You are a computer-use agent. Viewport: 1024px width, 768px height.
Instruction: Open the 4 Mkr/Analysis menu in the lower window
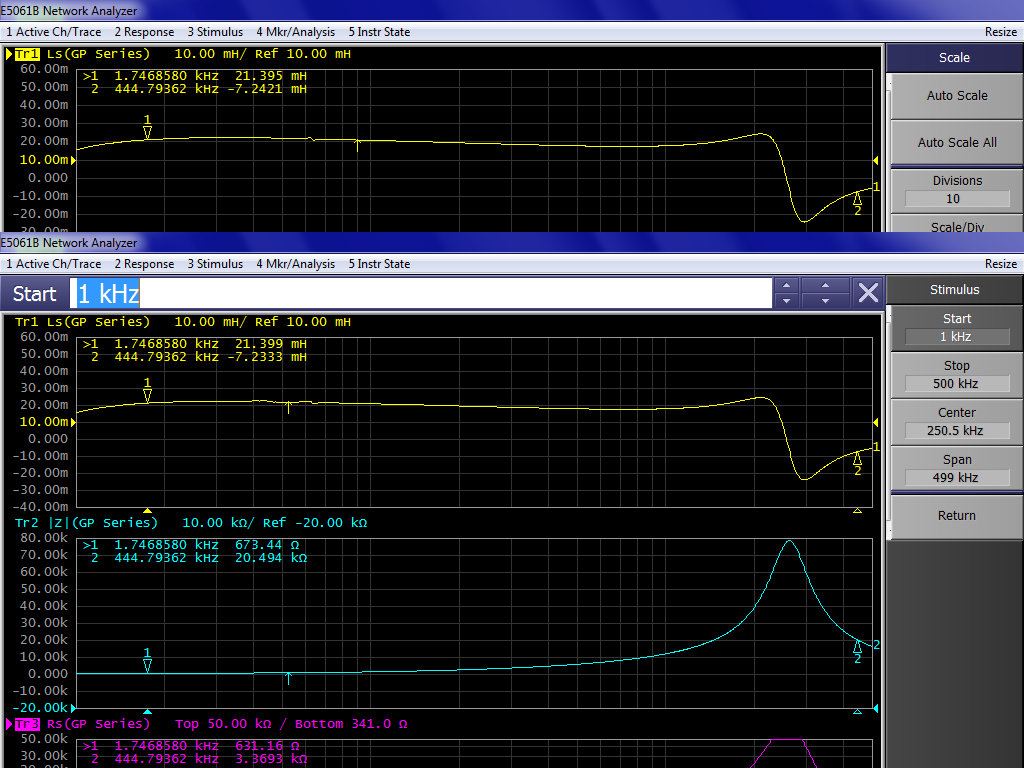295,264
